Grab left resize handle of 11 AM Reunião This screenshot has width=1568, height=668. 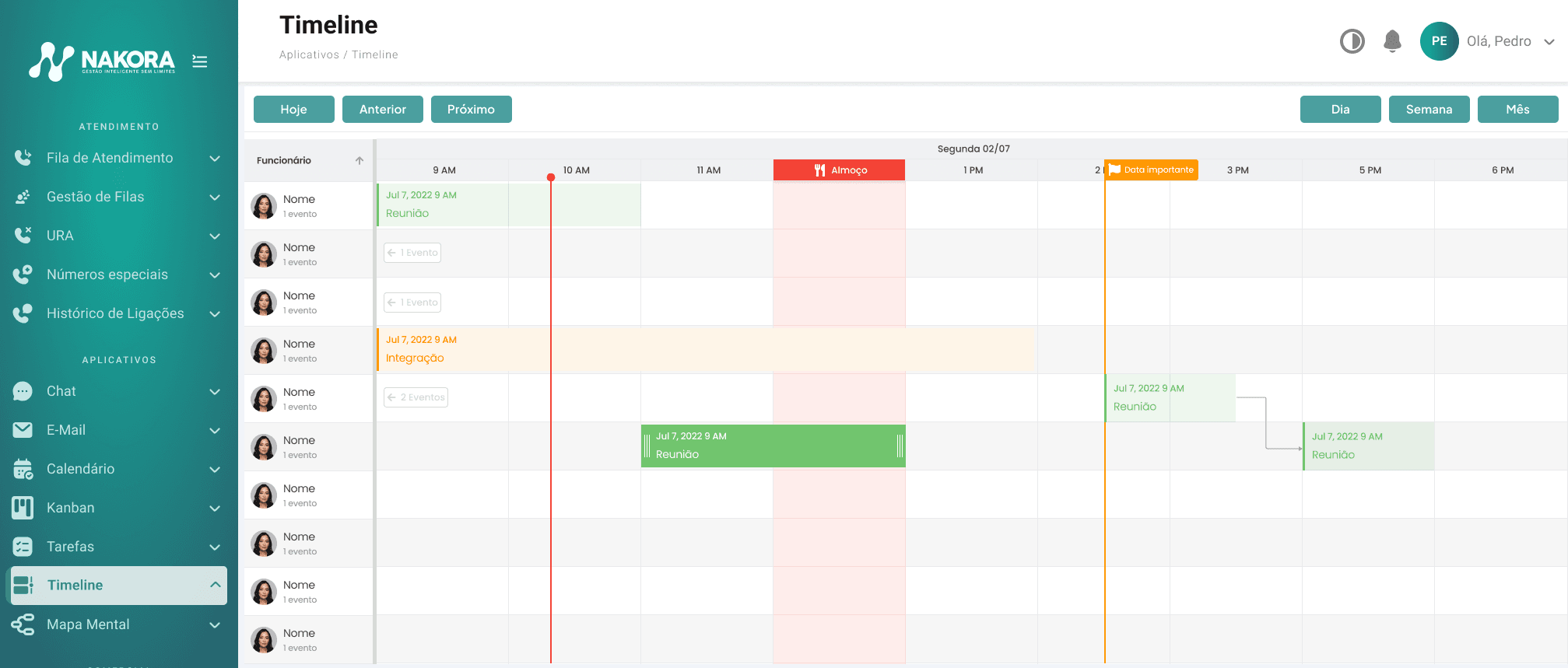647,446
